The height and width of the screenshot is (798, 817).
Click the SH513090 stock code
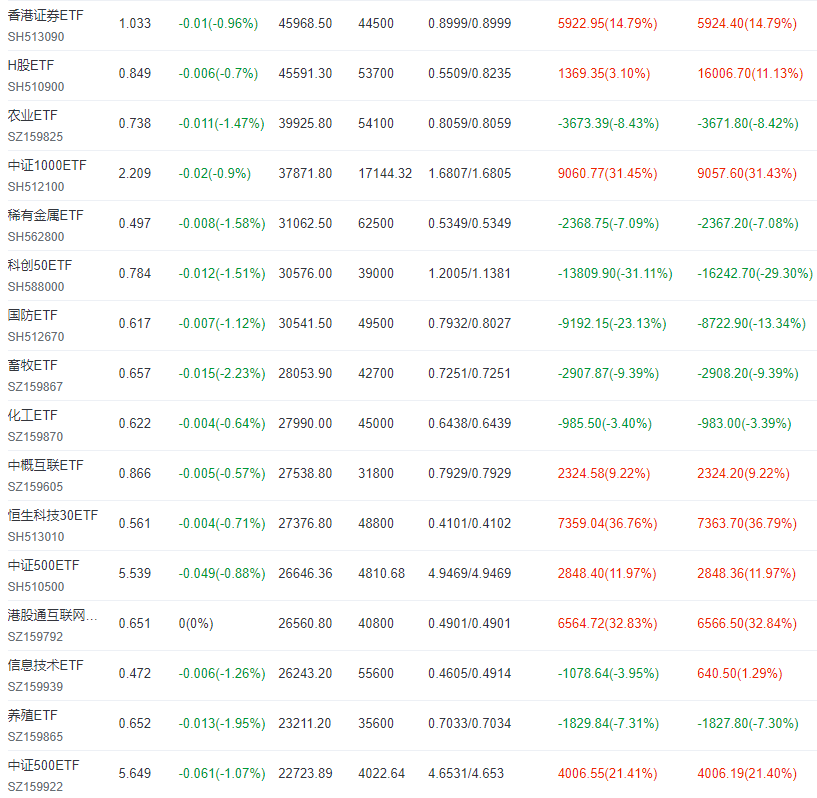(x=36, y=37)
